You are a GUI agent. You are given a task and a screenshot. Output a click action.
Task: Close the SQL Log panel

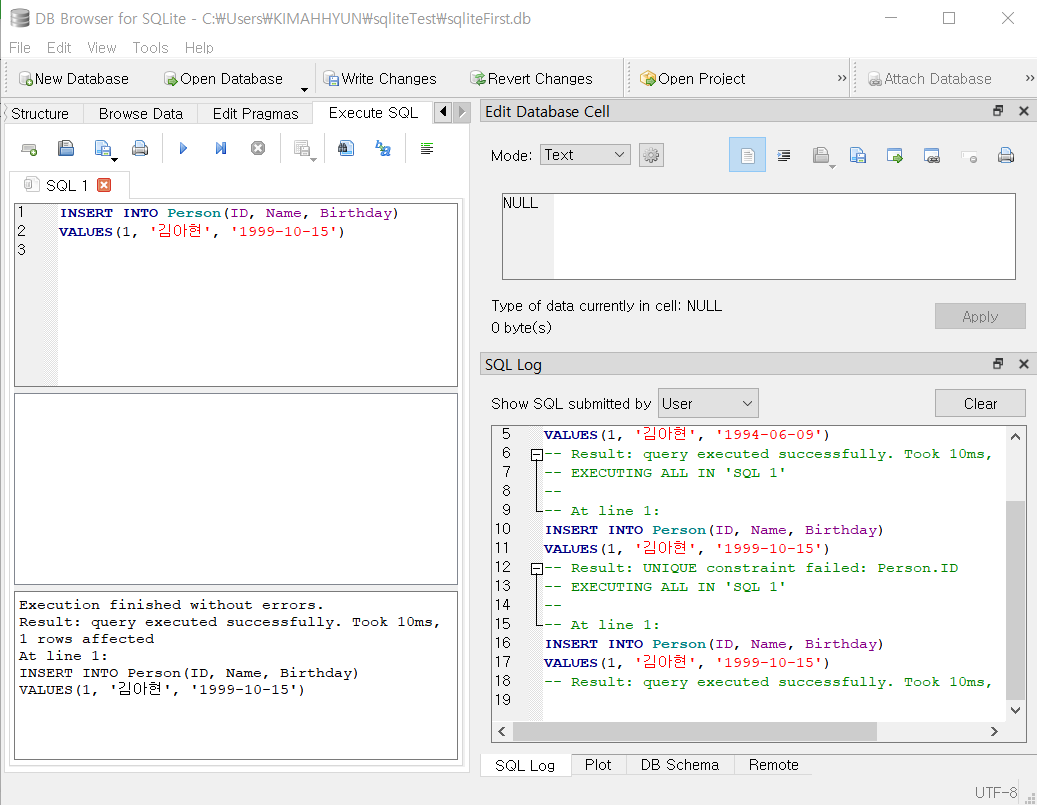1024,364
